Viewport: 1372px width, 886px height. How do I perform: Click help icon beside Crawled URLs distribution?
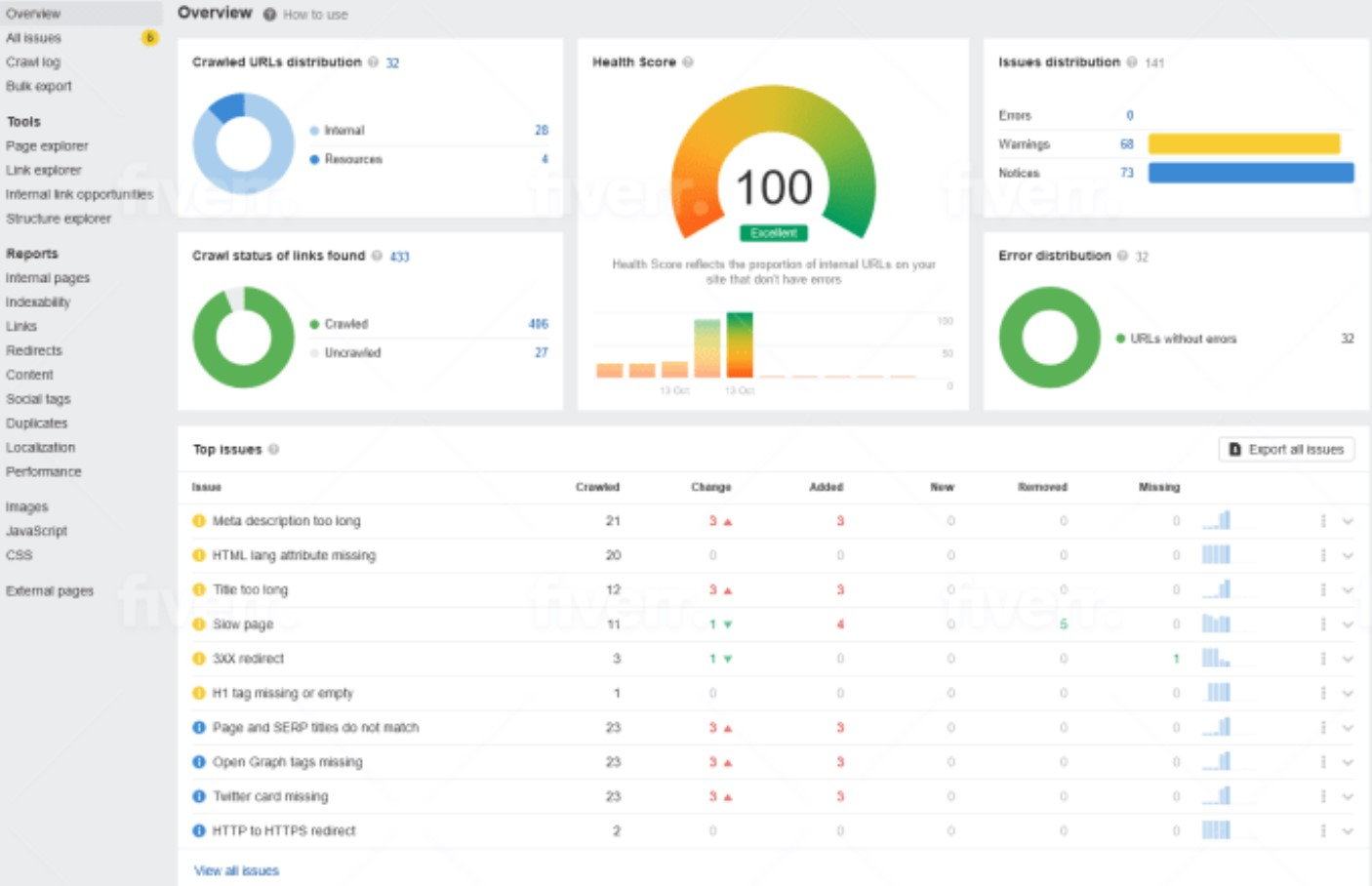pyautogui.click(x=374, y=62)
